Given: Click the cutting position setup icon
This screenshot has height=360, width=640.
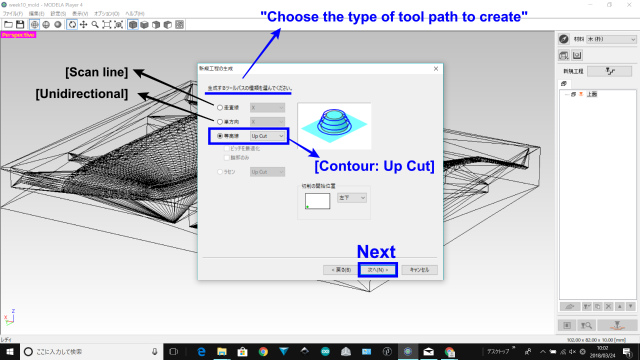Looking at the screenshot, I should tap(567, 325).
